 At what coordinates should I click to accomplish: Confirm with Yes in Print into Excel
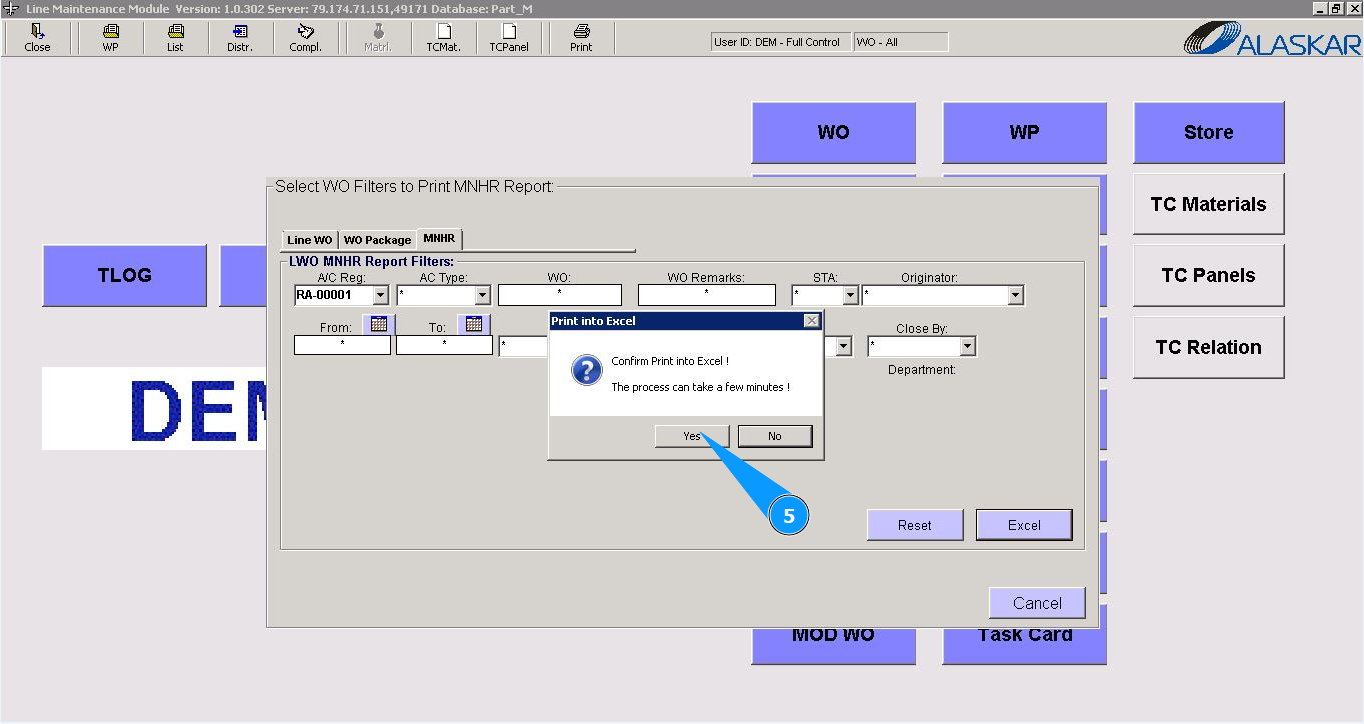(x=692, y=436)
